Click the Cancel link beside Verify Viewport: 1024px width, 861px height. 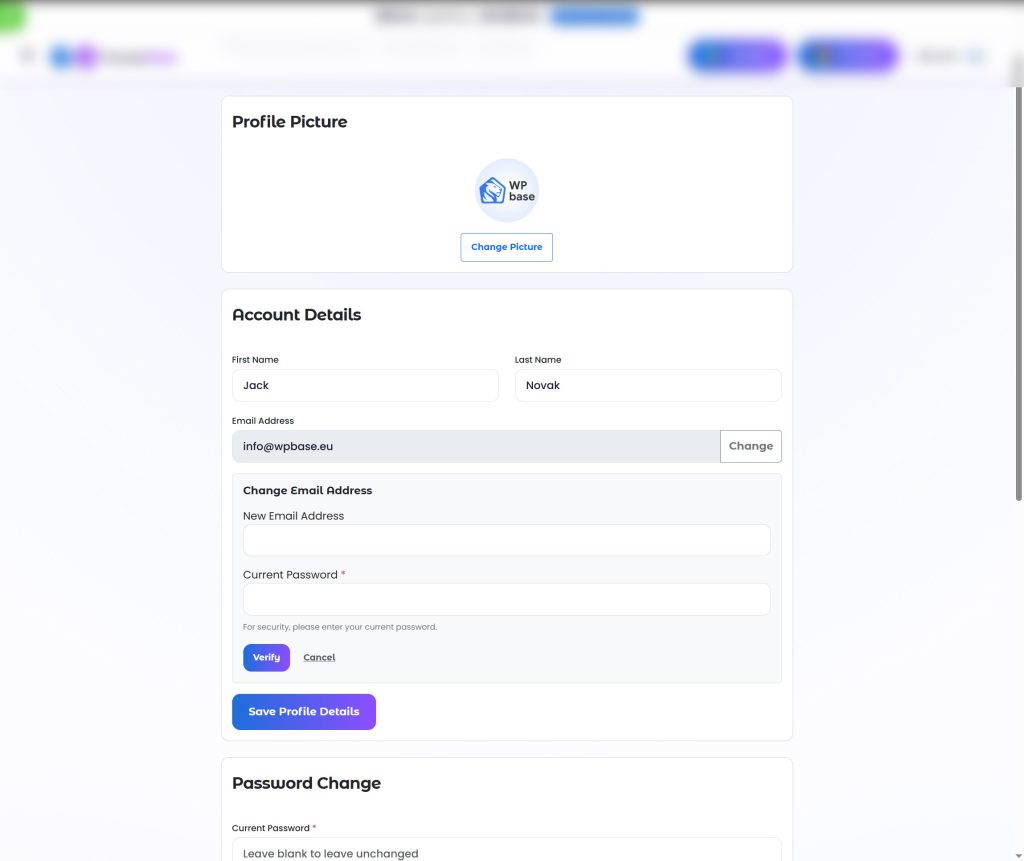[x=319, y=657]
